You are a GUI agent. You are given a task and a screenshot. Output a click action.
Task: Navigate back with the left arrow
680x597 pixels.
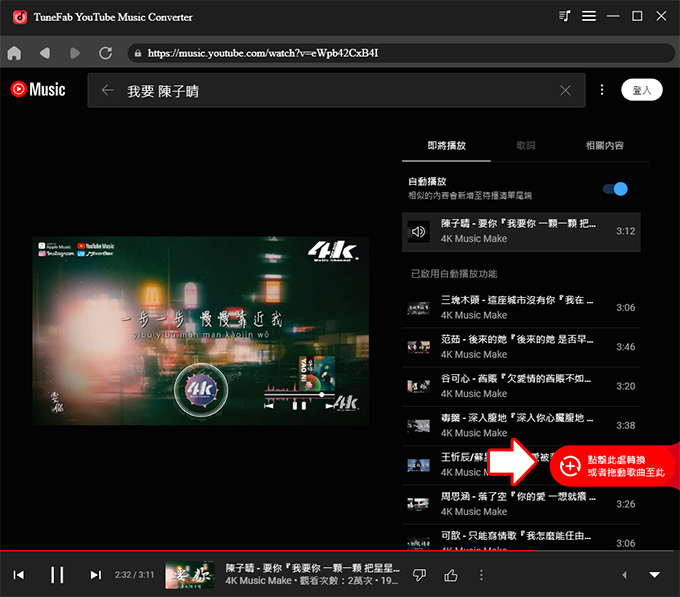click(45, 53)
